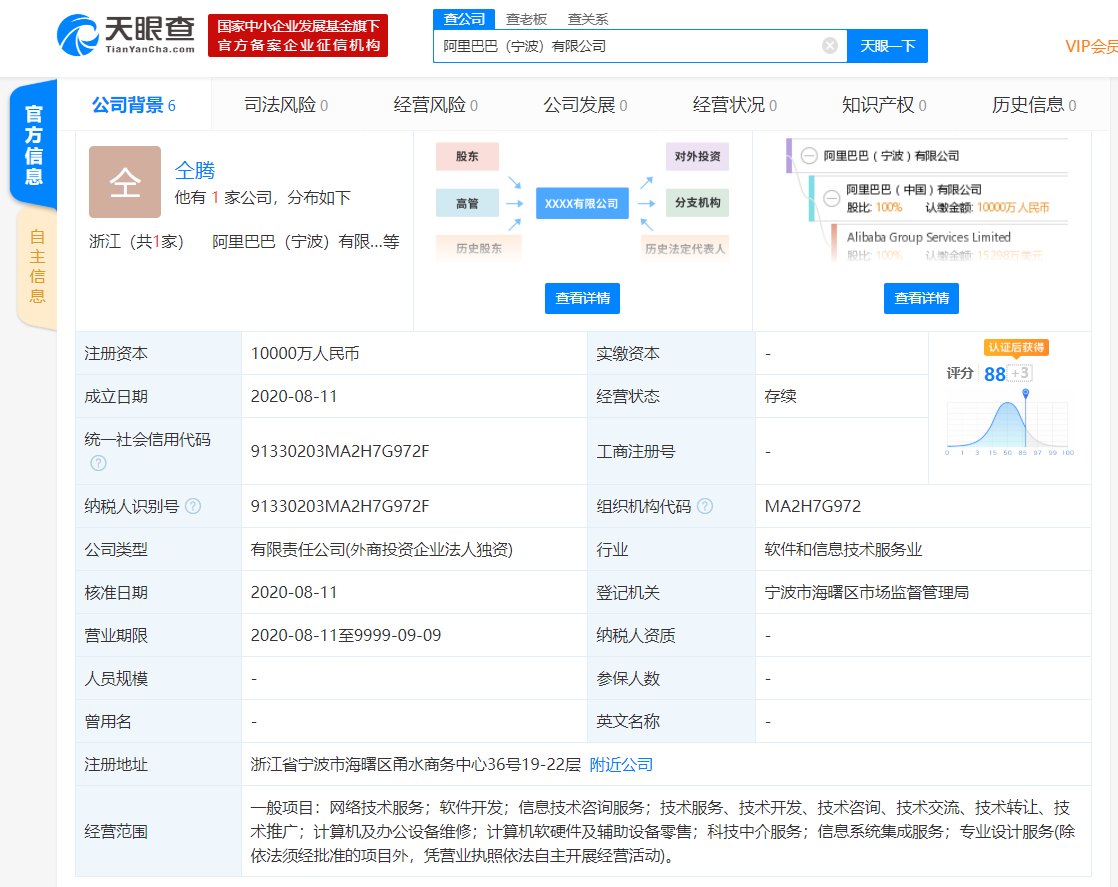Click help icon beside 组织机构代码
Image resolution: width=1118 pixels, height=887 pixels.
705,506
